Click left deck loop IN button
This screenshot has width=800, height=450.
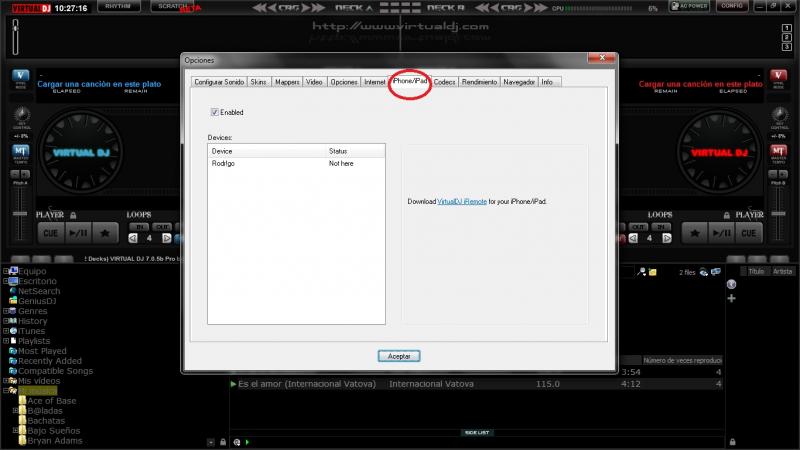[139, 227]
